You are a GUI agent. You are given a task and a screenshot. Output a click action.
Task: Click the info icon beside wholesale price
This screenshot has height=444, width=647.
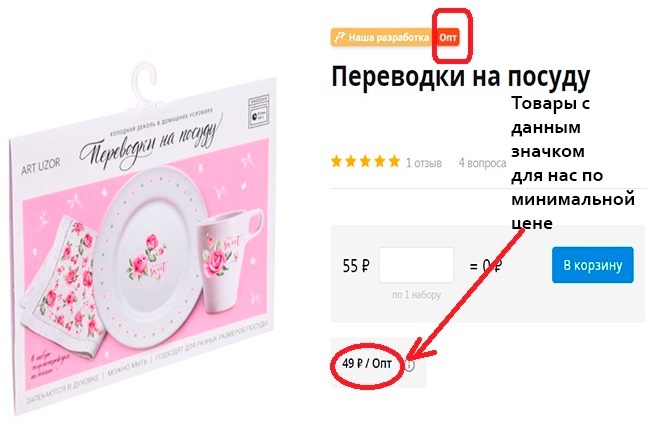409,365
